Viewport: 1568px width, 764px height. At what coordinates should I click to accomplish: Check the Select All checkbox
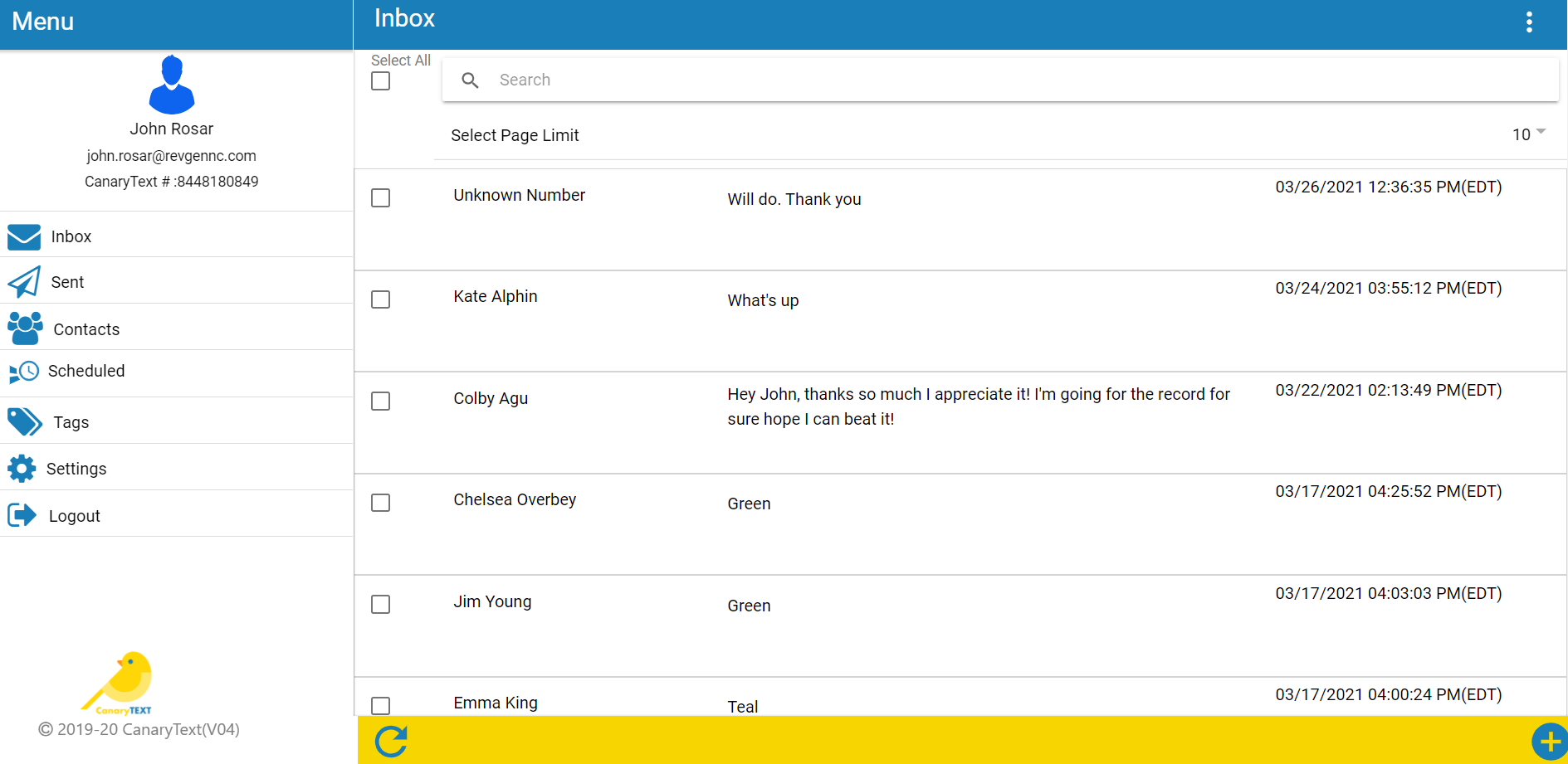coord(381,81)
